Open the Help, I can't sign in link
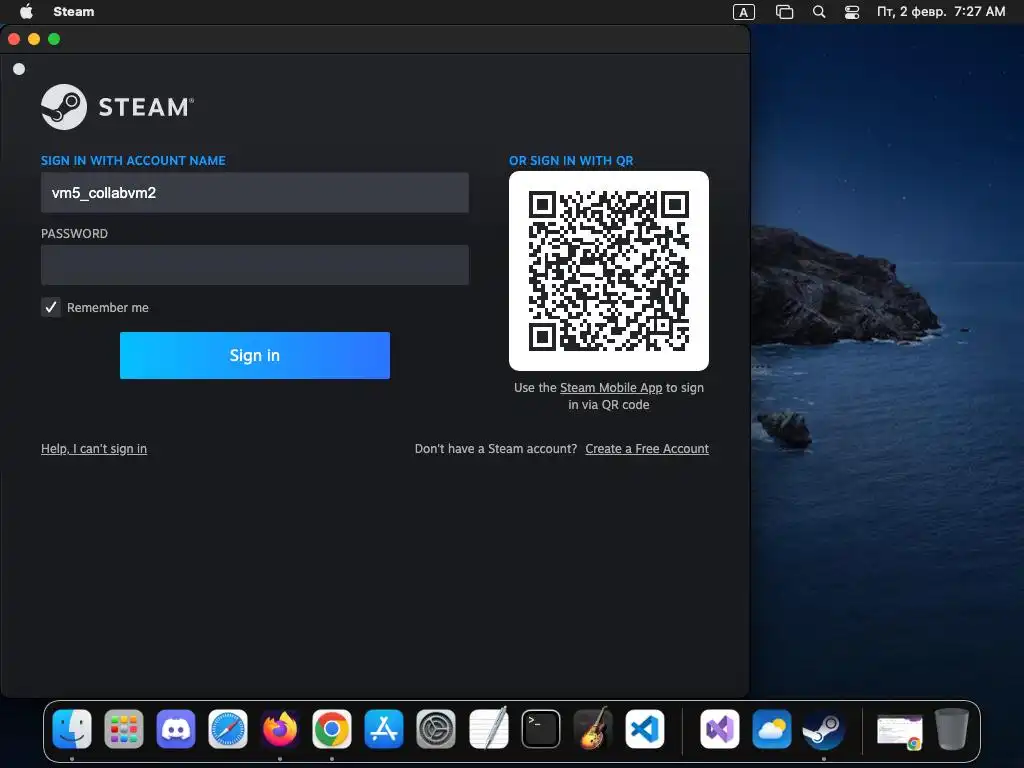The height and width of the screenshot is (768, 1024). (x=94, y=449)
